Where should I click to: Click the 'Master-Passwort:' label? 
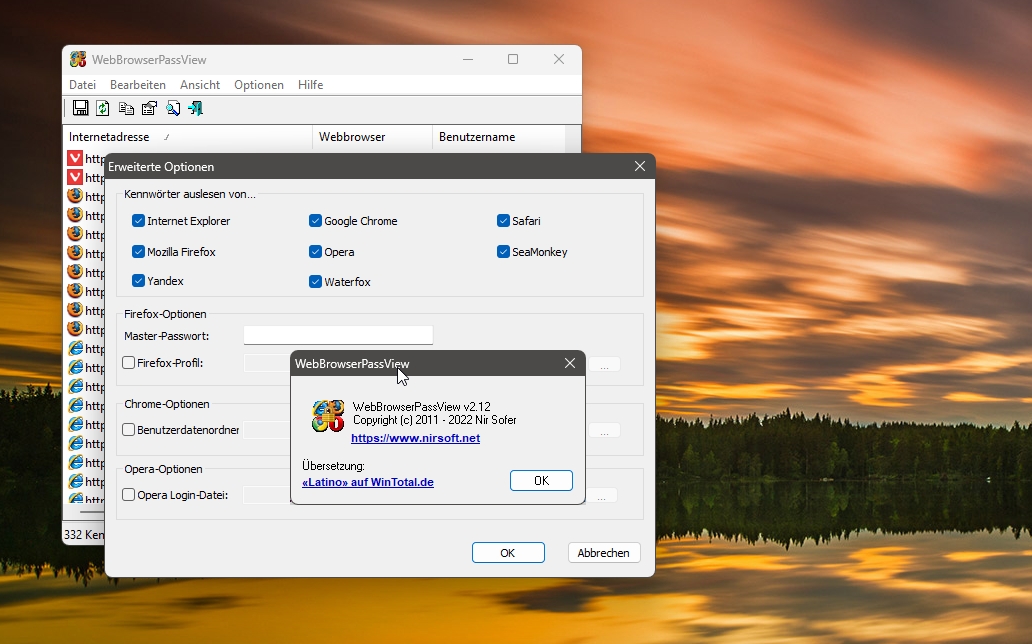pyautogui.click(x=167, y=336)
